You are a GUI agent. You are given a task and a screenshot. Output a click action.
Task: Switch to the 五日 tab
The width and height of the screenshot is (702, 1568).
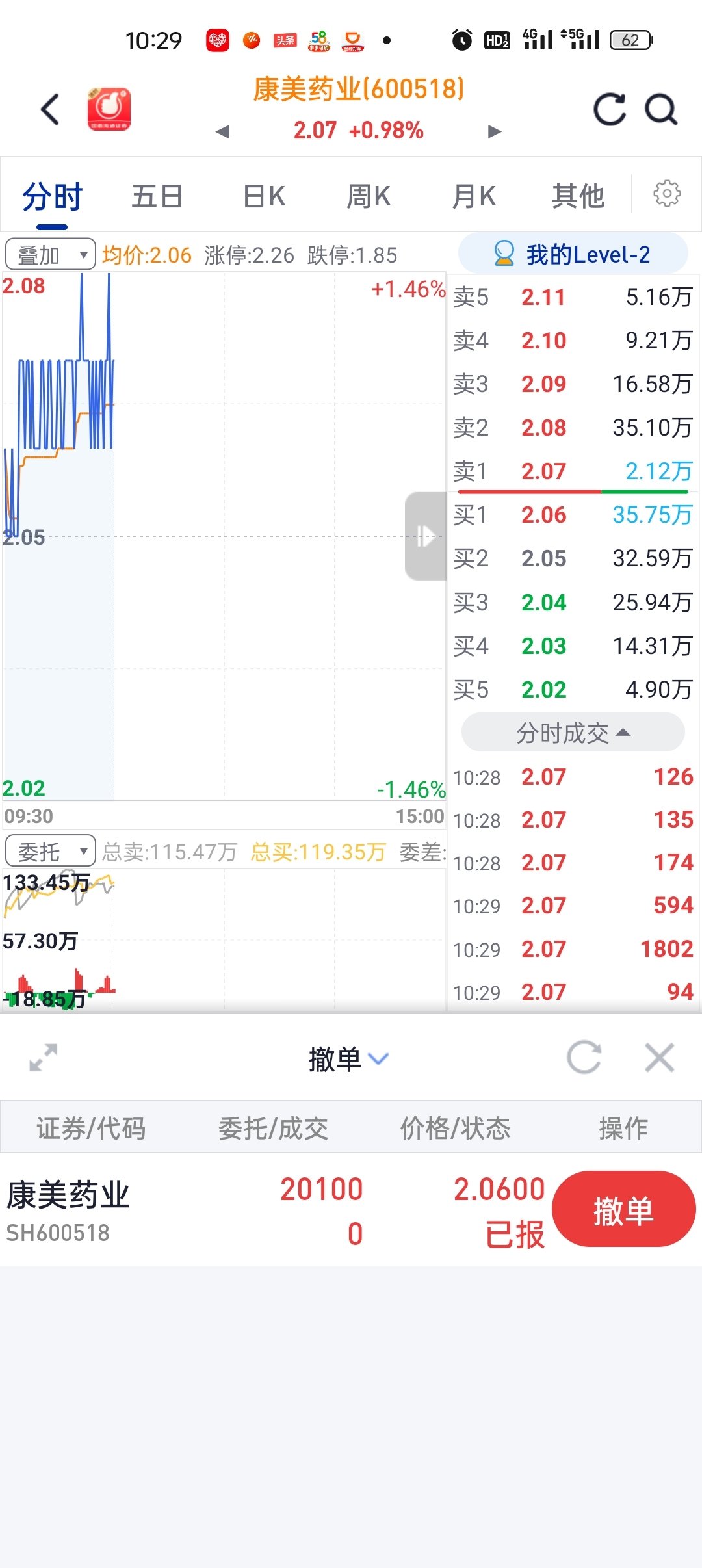pos(157,196)
